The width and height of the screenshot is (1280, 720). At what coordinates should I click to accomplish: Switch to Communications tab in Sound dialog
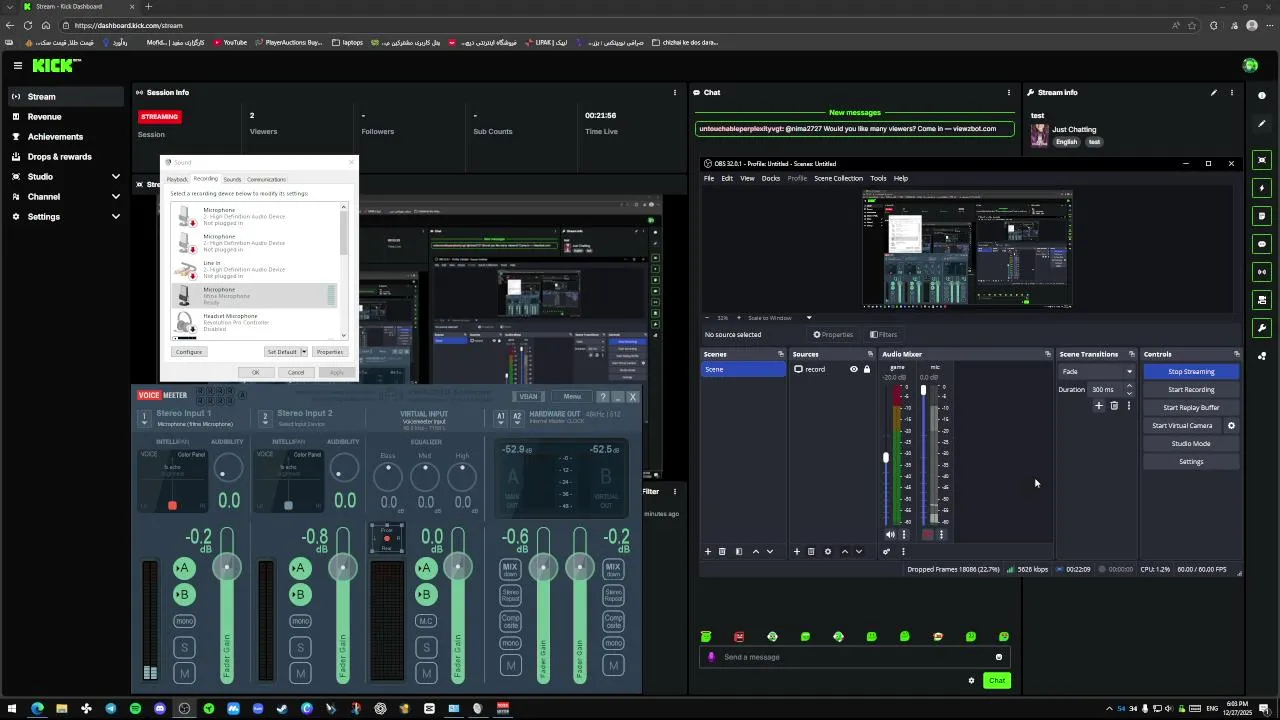click(266, 179)
